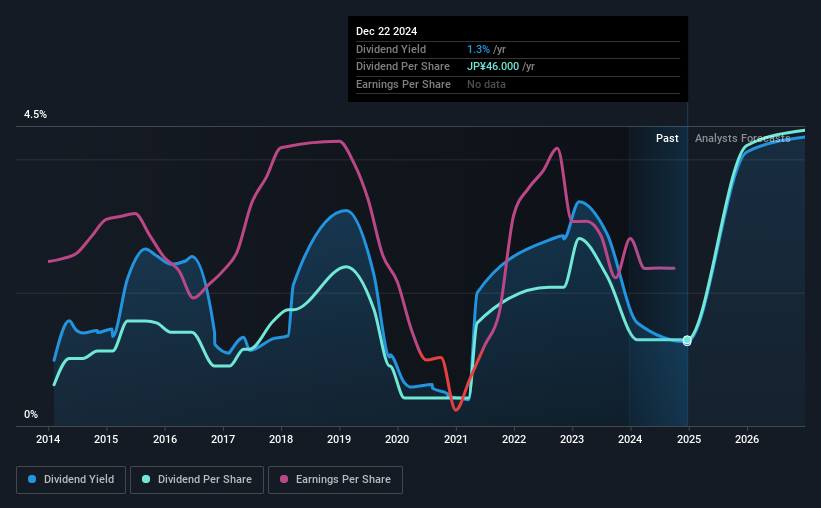Select the 2020 x-axis label
This screenshot has width=821, height=508.
(x=397, y=439)
